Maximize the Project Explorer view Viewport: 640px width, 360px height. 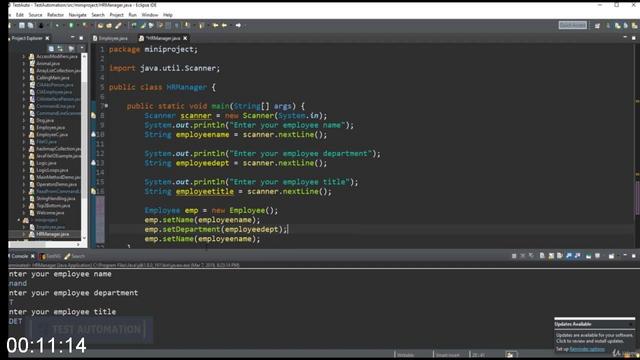(81, 38)
